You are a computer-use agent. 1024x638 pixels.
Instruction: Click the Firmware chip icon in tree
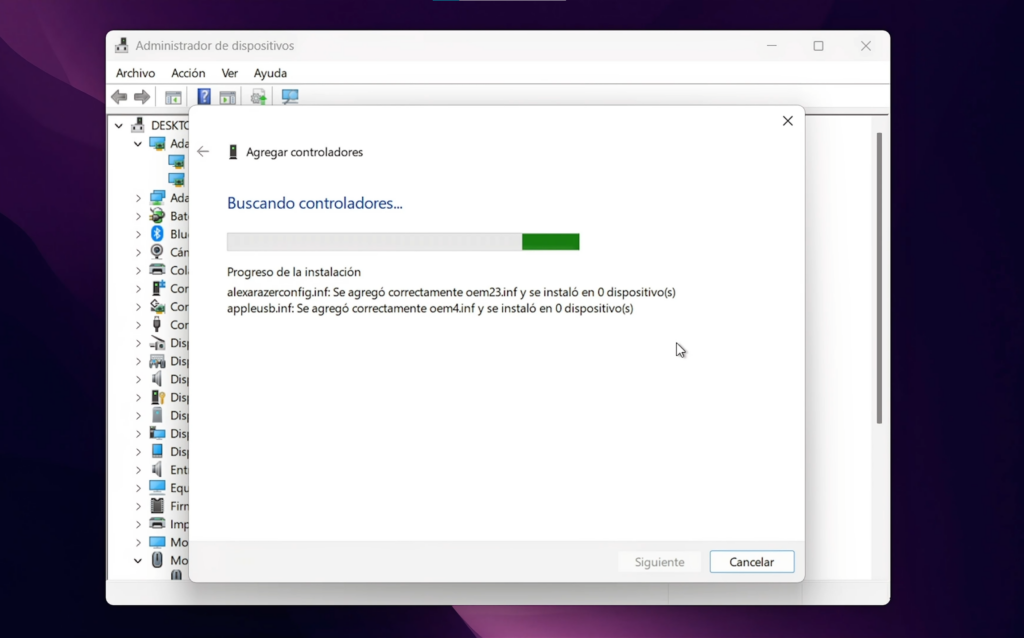(157, 506)
